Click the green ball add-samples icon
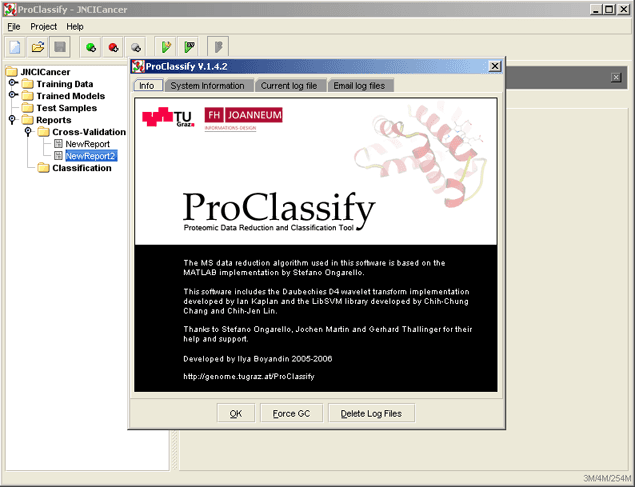The height and width of the screenshot is (487, 635). click(91, 47)
